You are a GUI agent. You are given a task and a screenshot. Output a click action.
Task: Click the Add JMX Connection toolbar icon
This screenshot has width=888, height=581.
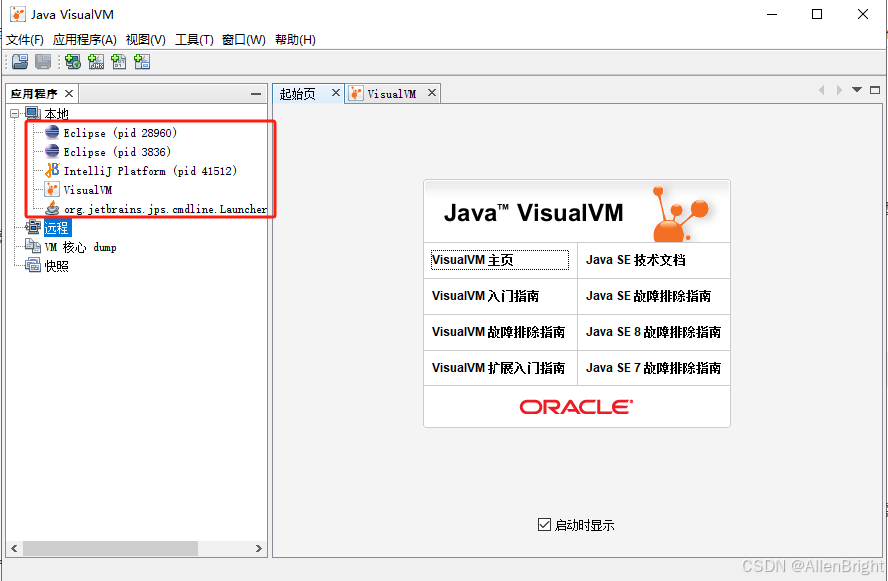click(x=96, y=62)
